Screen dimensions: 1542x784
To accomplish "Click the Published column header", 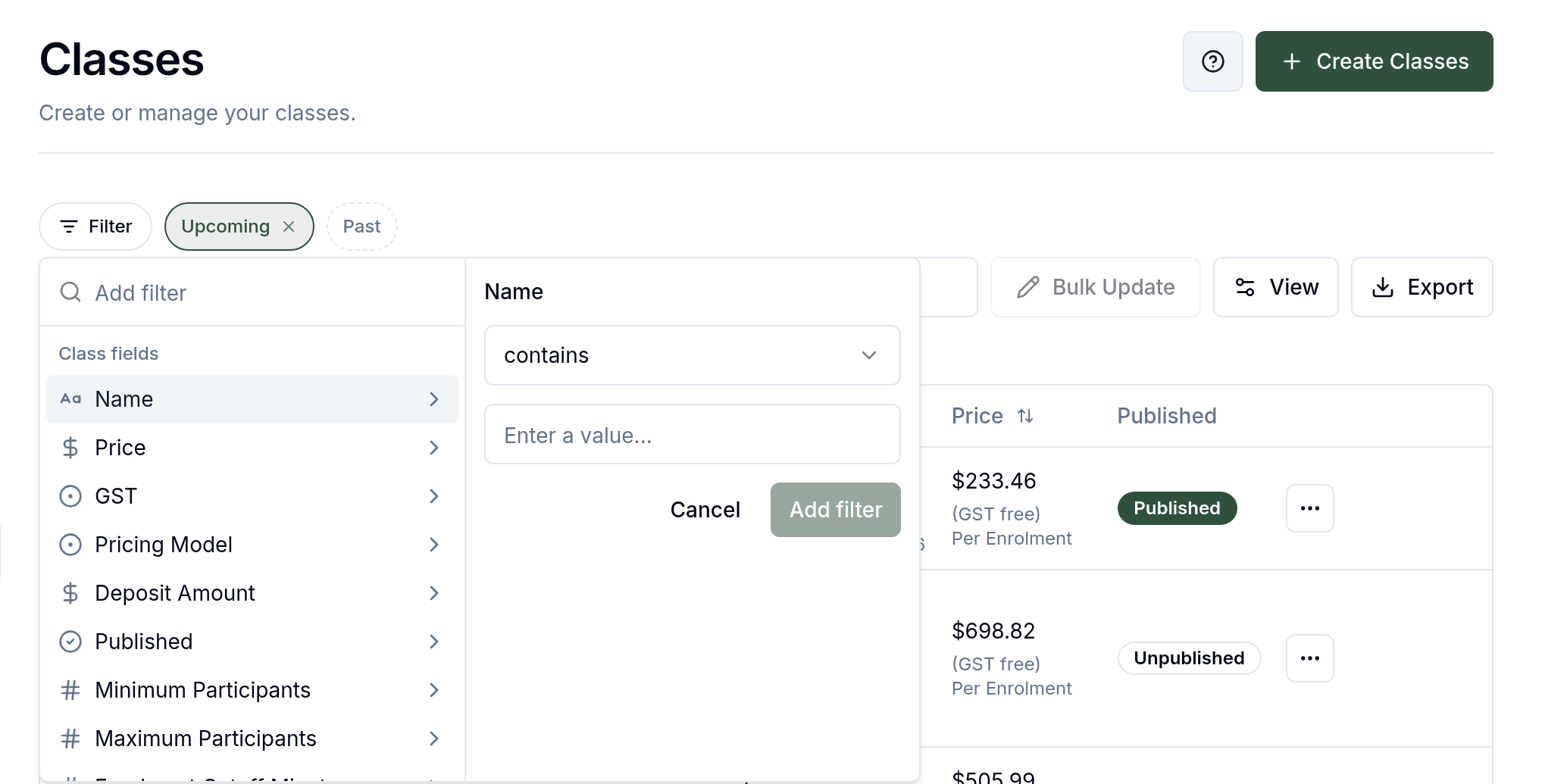I will (x=1167, y=416).
